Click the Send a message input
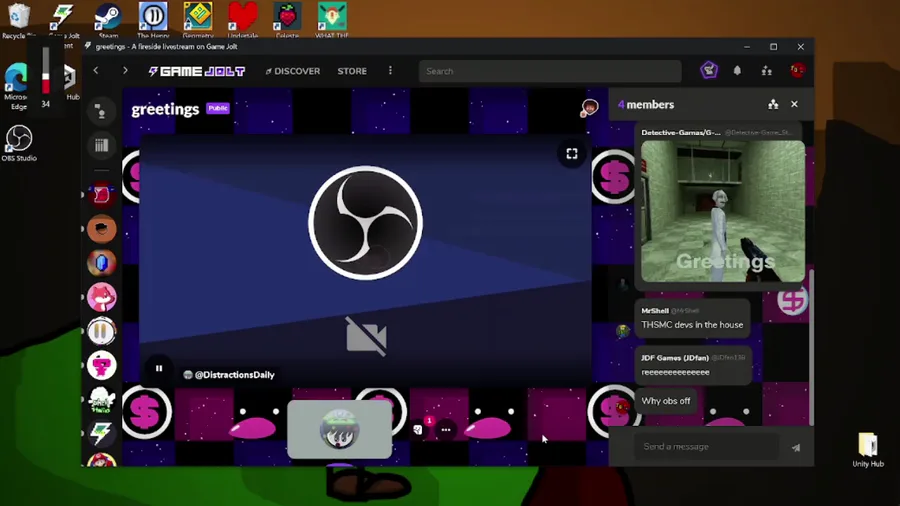The width and height of the screenshot is (900, 506). click(707, 446)
